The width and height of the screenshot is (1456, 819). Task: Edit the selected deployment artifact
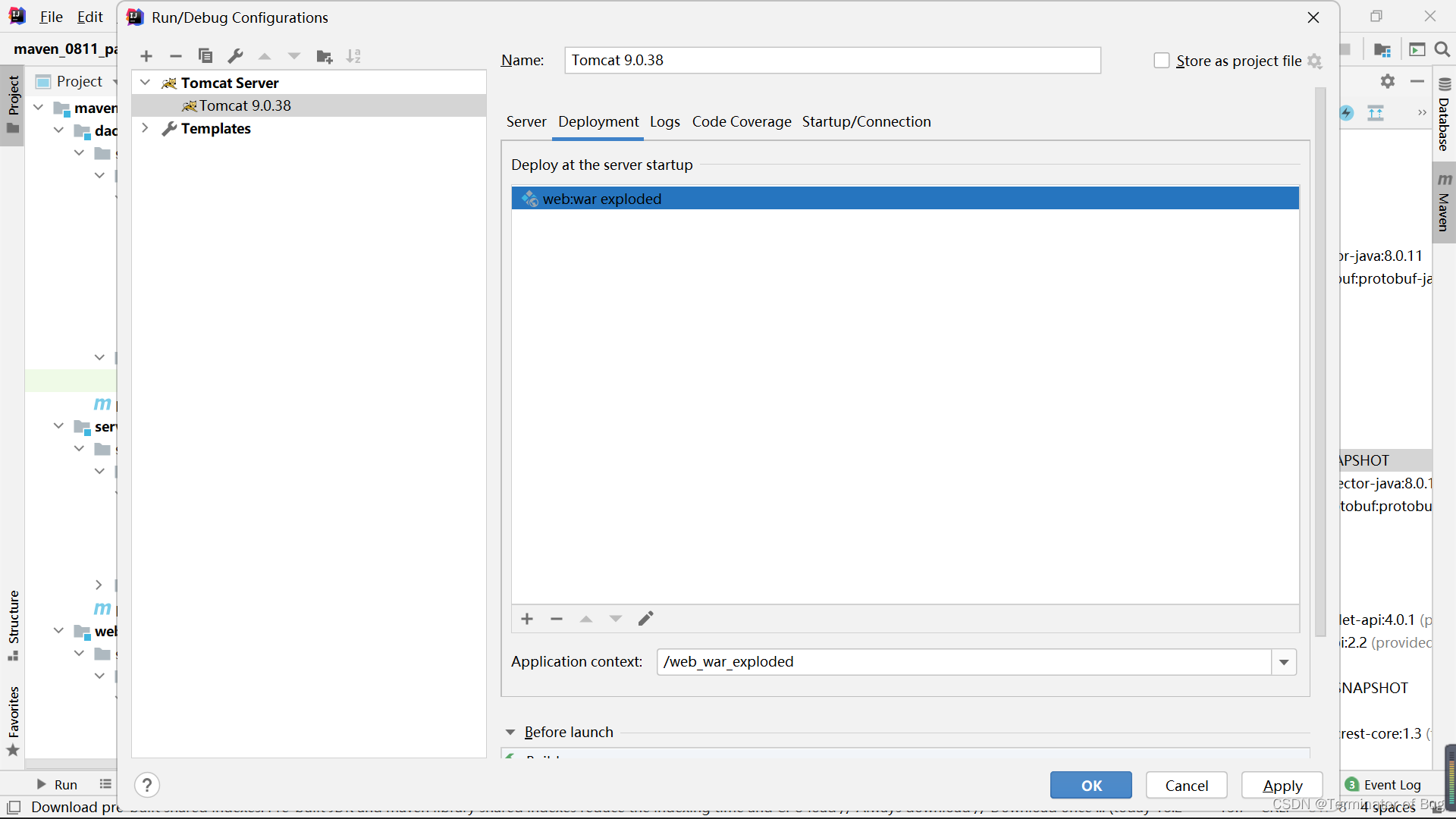click(x=645, y=619)
